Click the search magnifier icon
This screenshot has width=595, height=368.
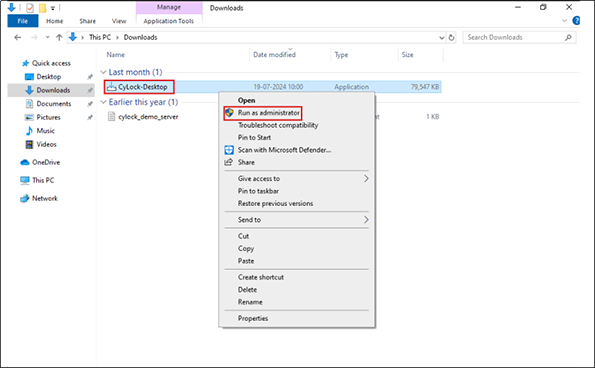[568, 37]
